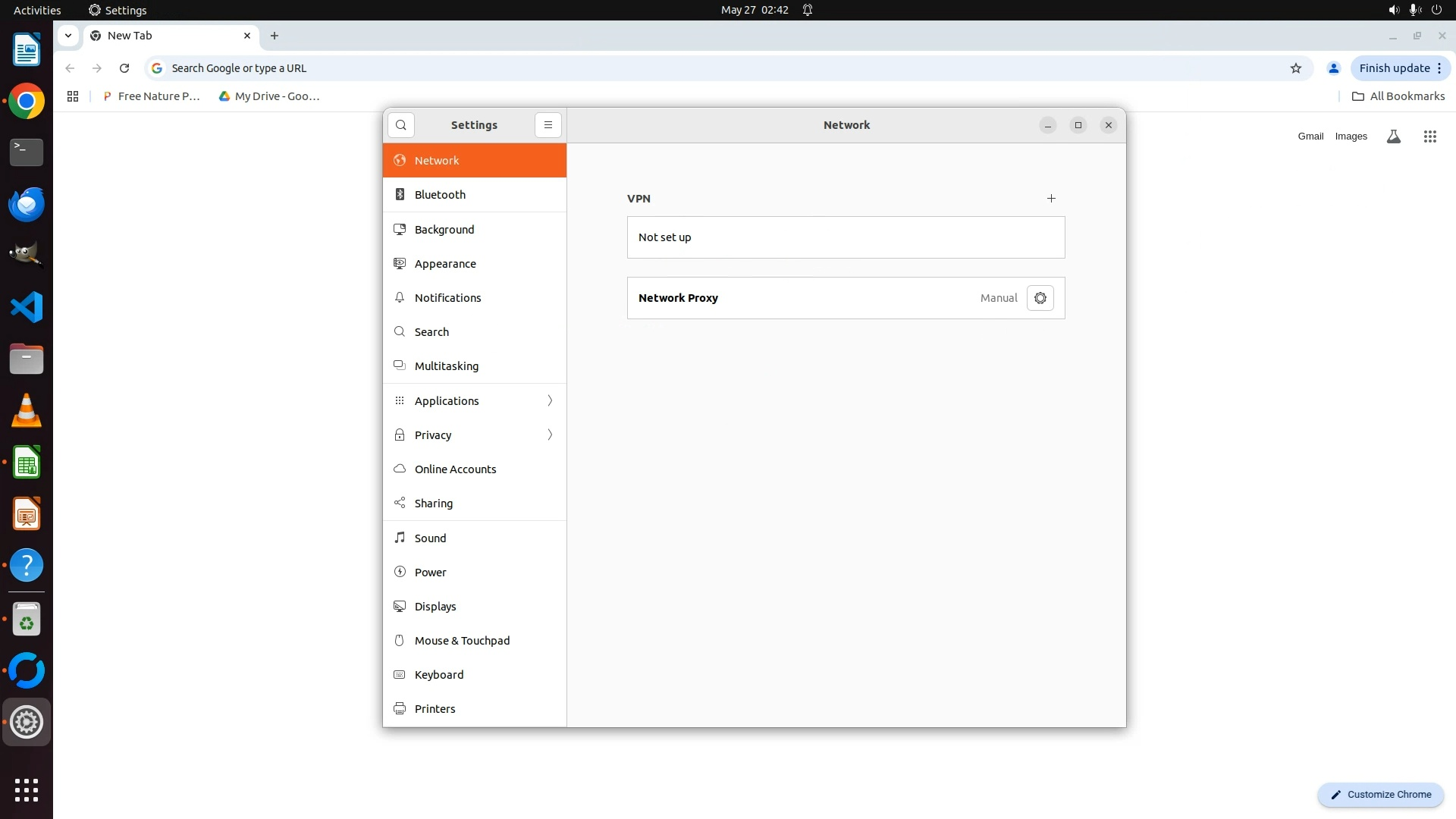The height and width of the screenshot is (819, 1456).
Task: Launch VLC from the dock
Action: 27,411
